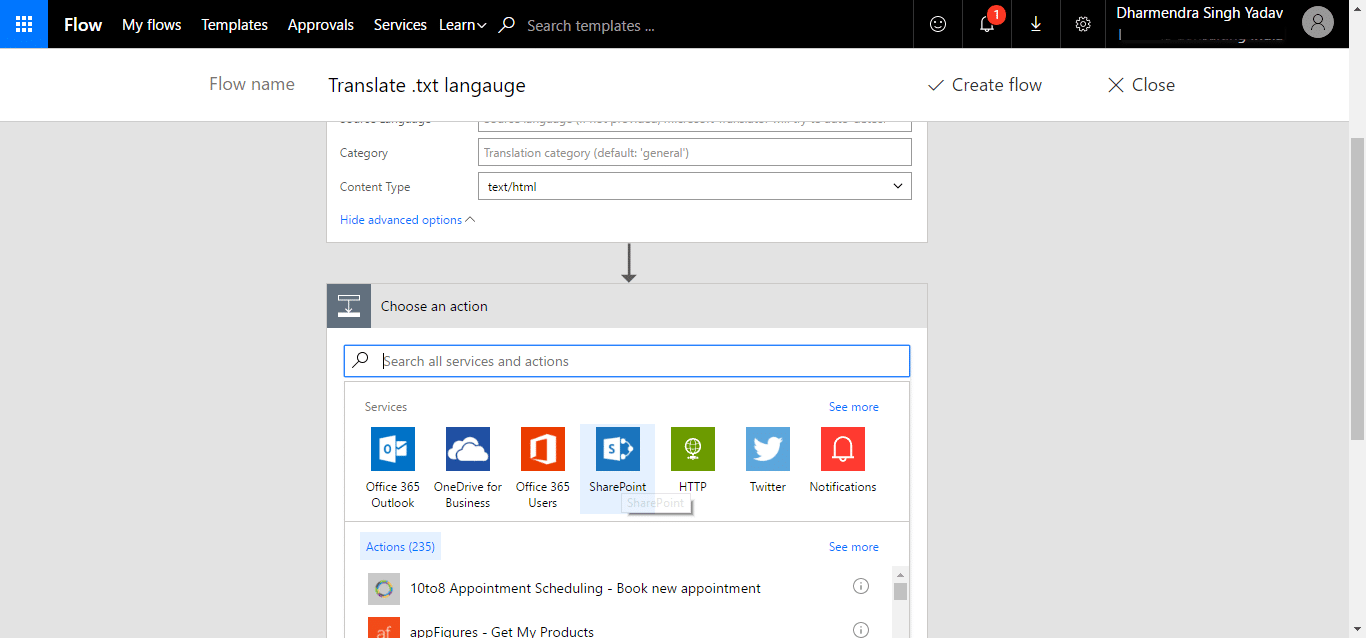Click the Search all services and actions box
This screenshot has width=1366, height=638.
coord(627,361)
